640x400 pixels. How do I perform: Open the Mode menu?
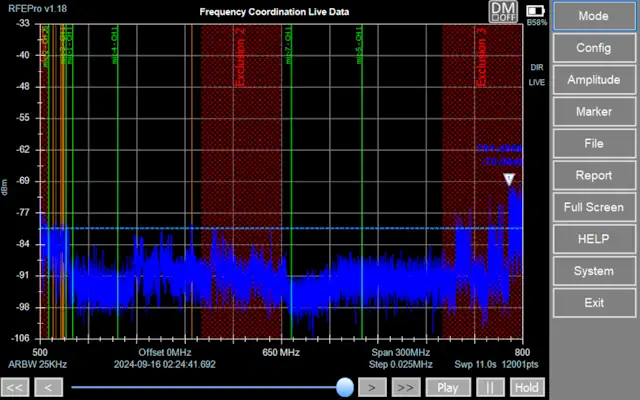(594, 17)
